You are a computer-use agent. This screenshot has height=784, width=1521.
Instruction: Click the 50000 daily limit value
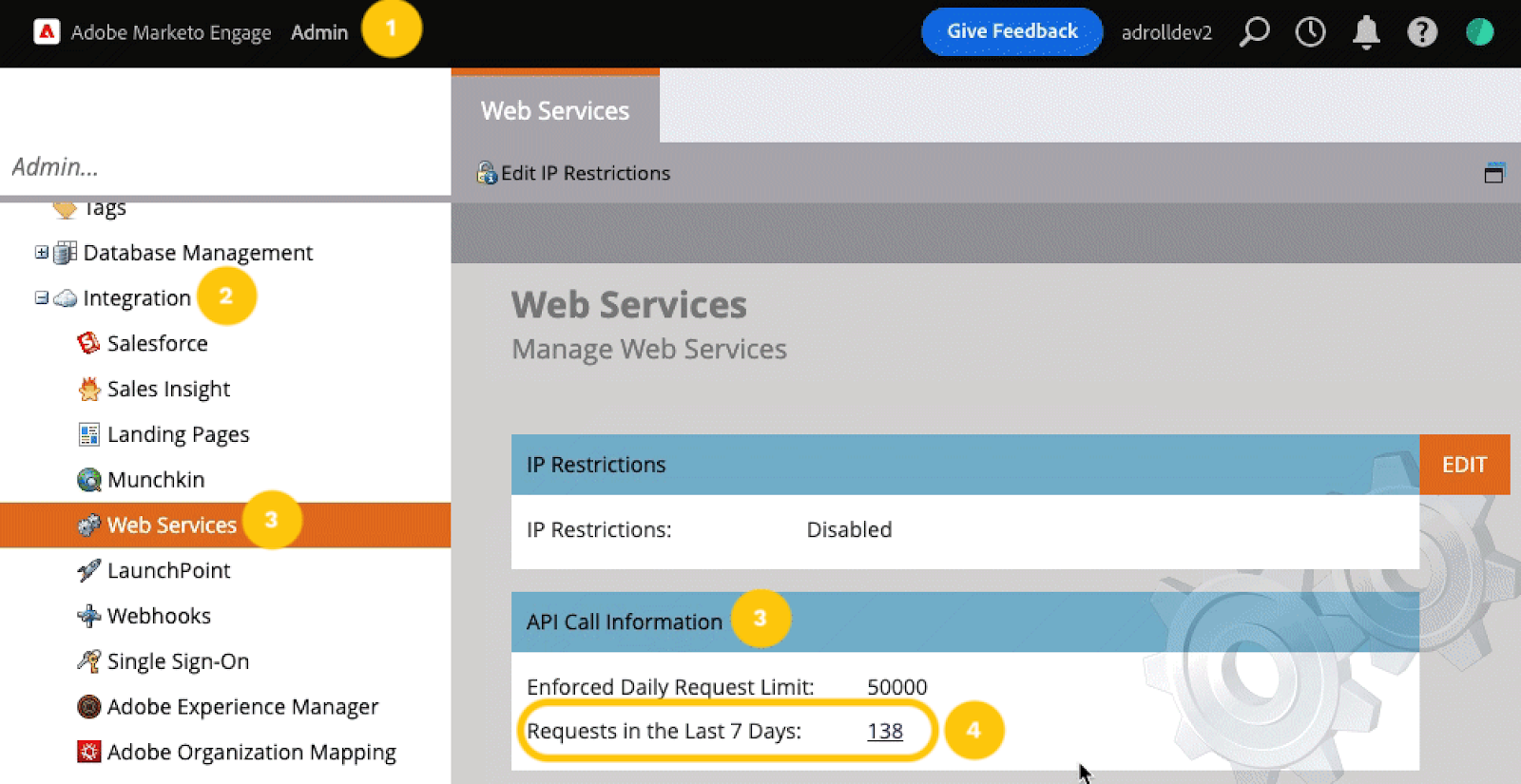(x=896, y=687)
